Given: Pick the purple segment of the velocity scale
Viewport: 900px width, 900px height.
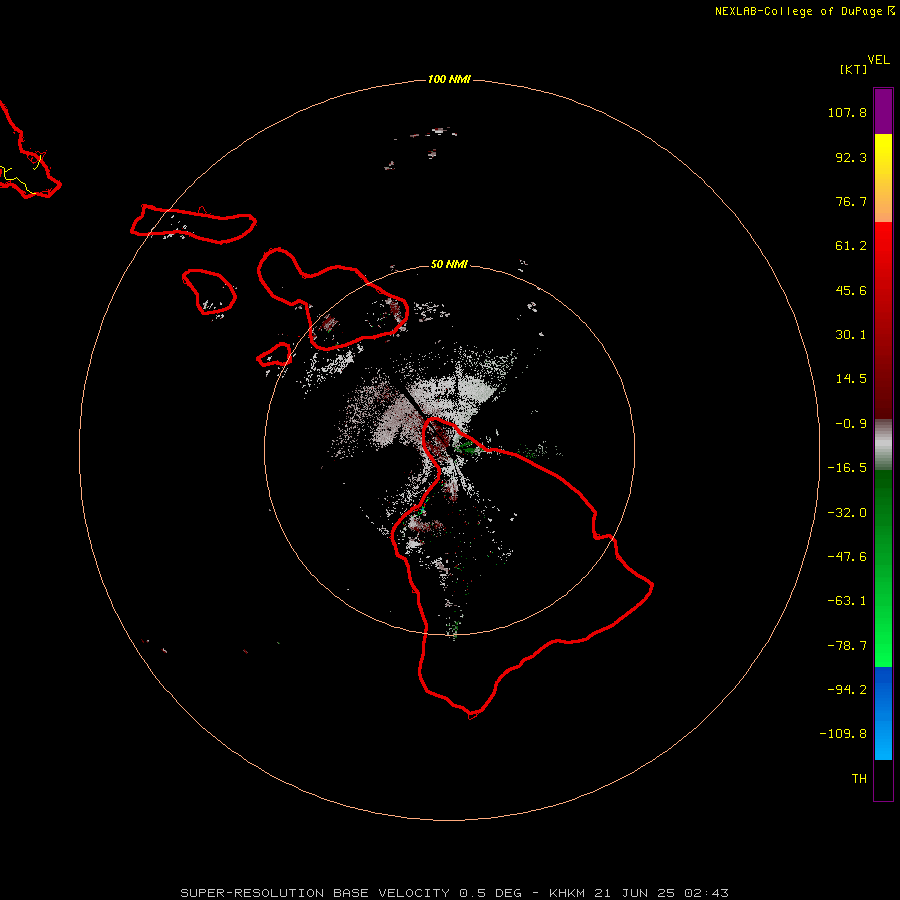Looking at the screenshot, I should [883, 112].
